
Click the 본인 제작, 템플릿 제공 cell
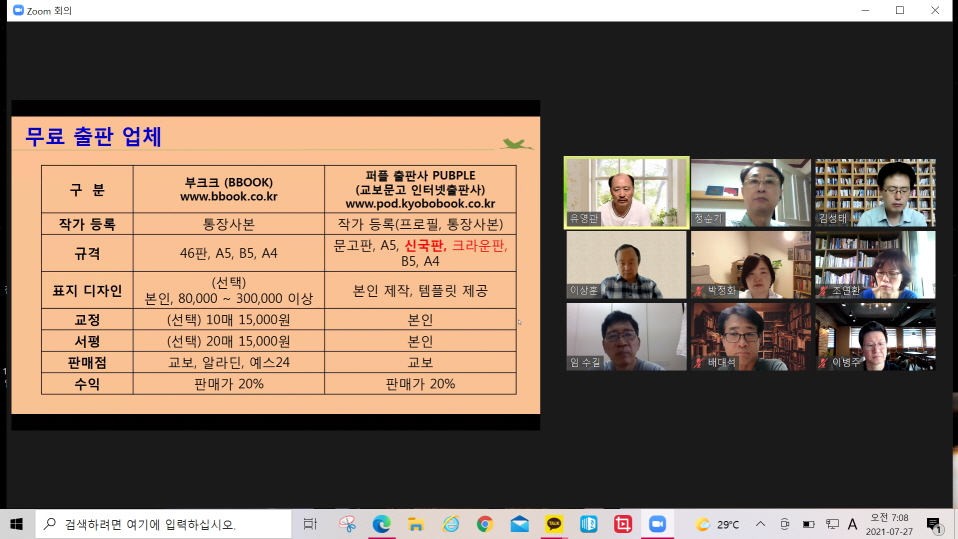tap(420, 290)
